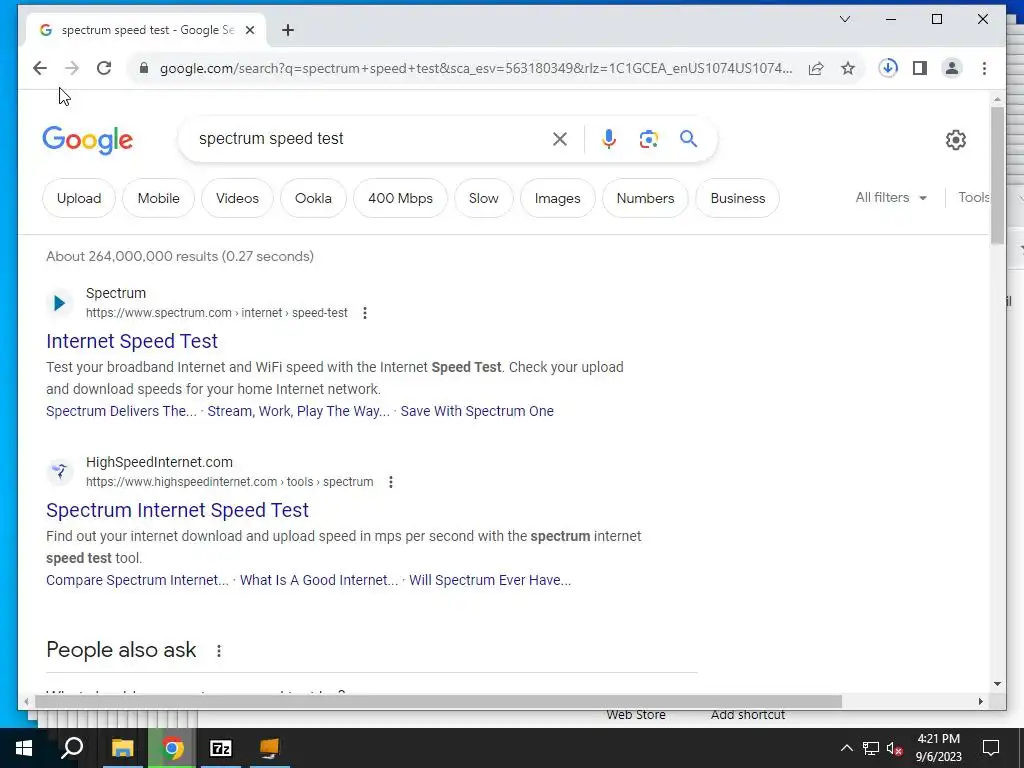1024x768 pixels.
Task: Open the Tools option
Action: pos(974,197)
